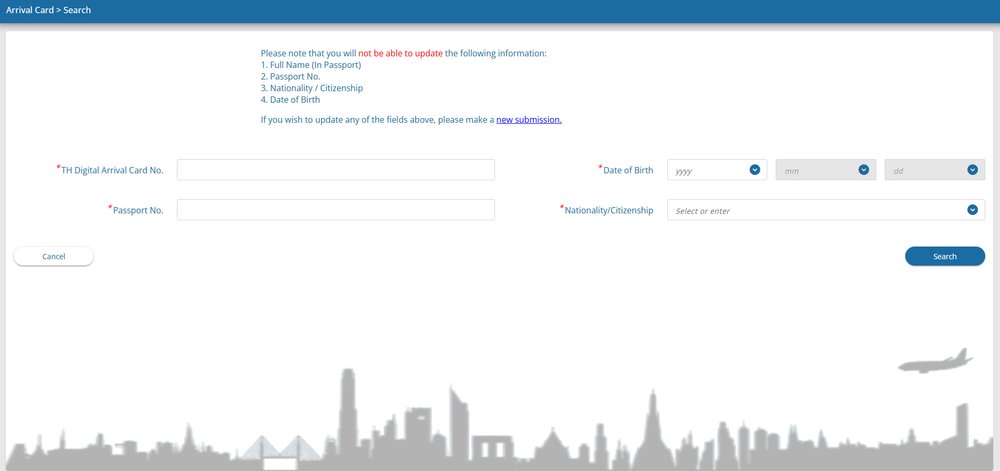This screenshot has width=1000, height=471.
Task: Click into the Passport No. text field
Action: click(x=335, y=210)
